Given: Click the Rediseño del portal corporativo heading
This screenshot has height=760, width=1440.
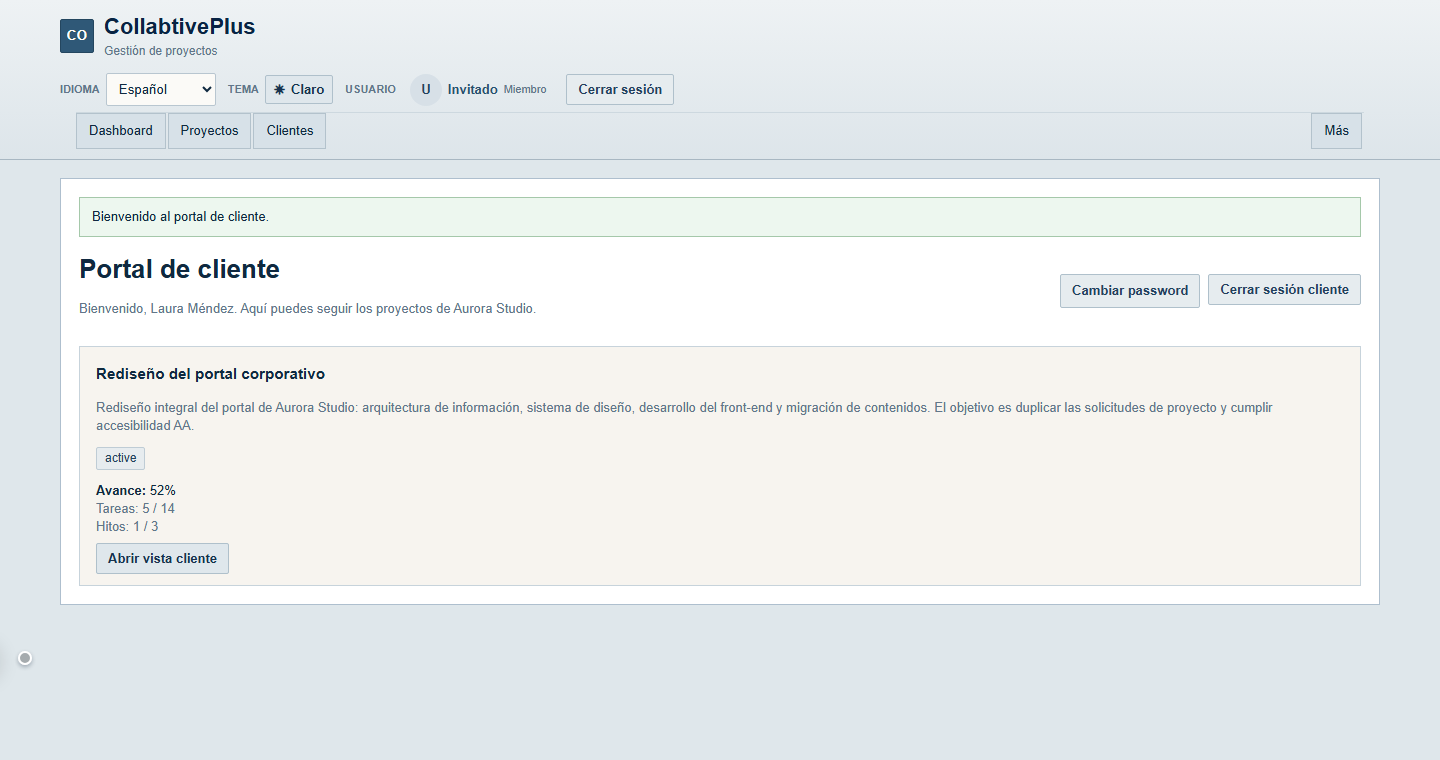Looking at the screenshot, I should [210, 374].
